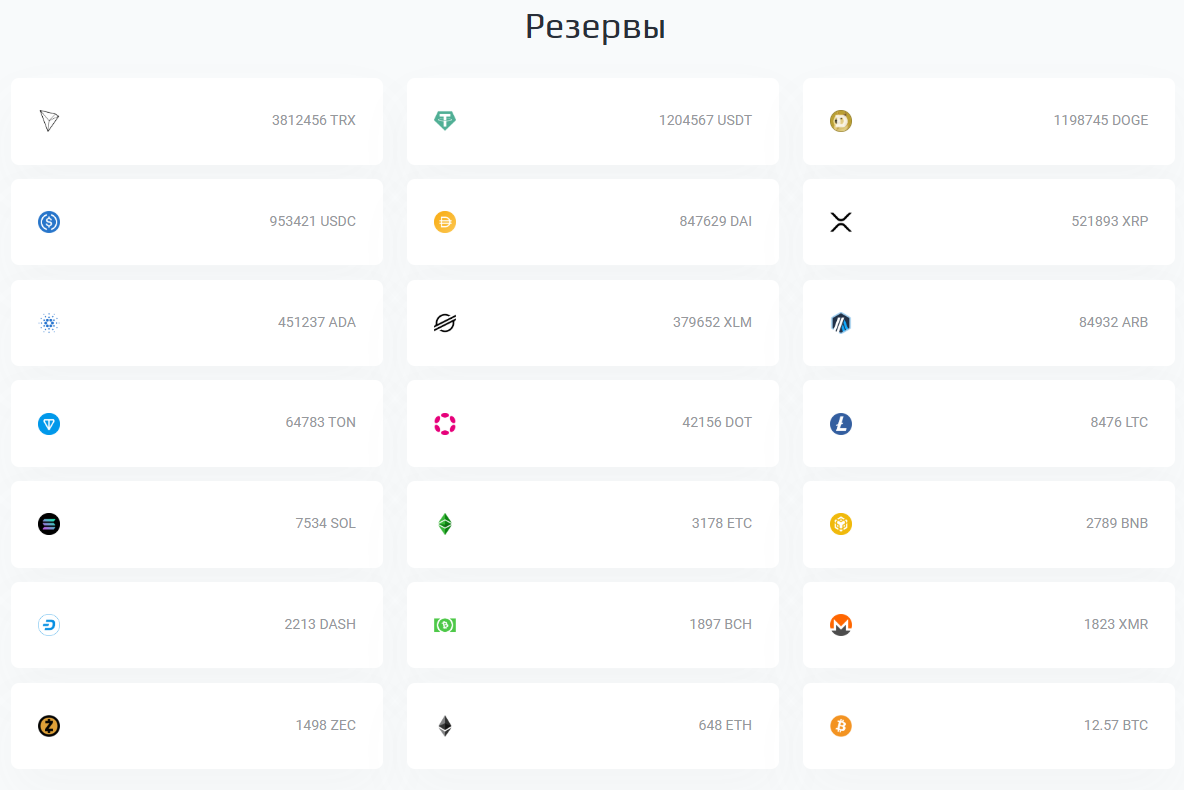Click the TRON (TRX) coin icon
The height and width of the screenshot is (790, 1184).
49,121
